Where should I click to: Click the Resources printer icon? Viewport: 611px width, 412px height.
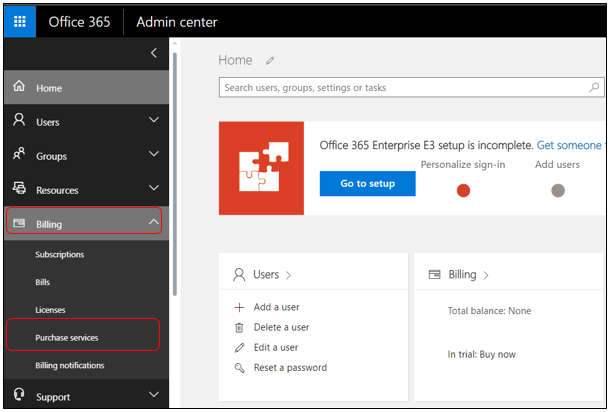(x=19, y=188)
